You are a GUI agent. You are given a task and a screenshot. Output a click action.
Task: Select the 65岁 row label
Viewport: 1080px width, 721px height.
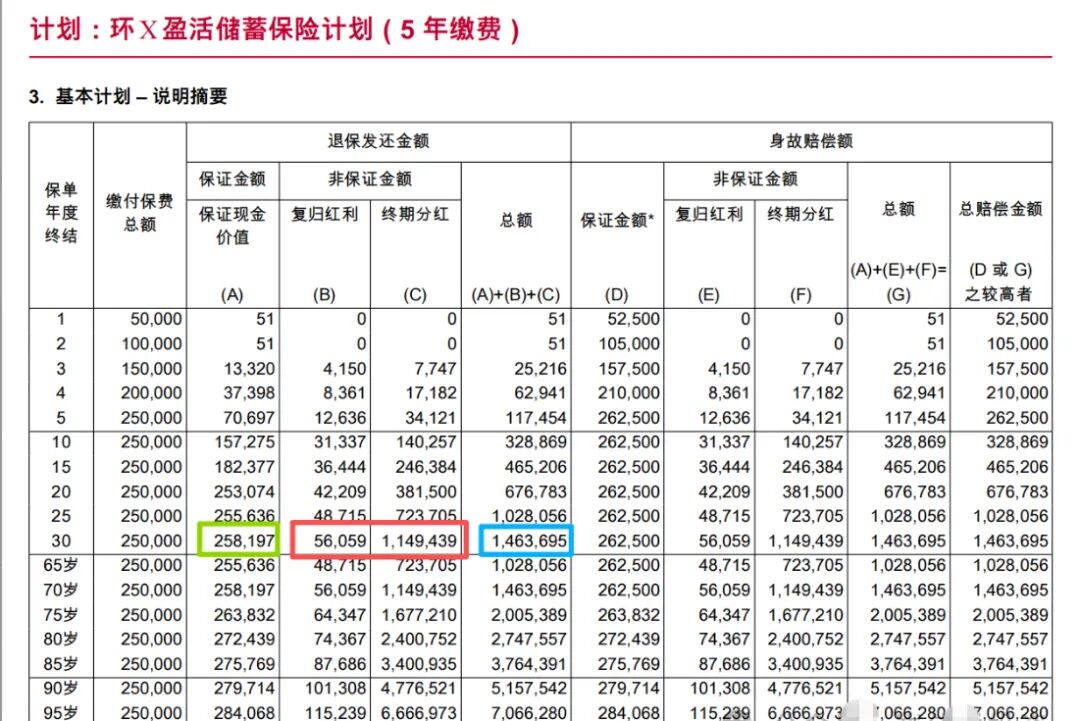tap(60, 565)
